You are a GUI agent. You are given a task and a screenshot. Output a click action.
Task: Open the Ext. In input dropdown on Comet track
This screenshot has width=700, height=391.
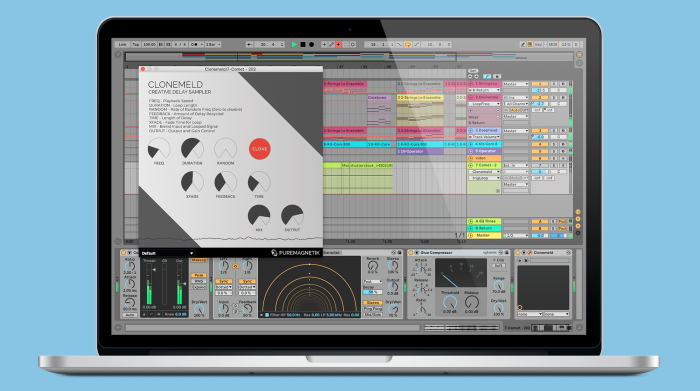coord(516,165)
